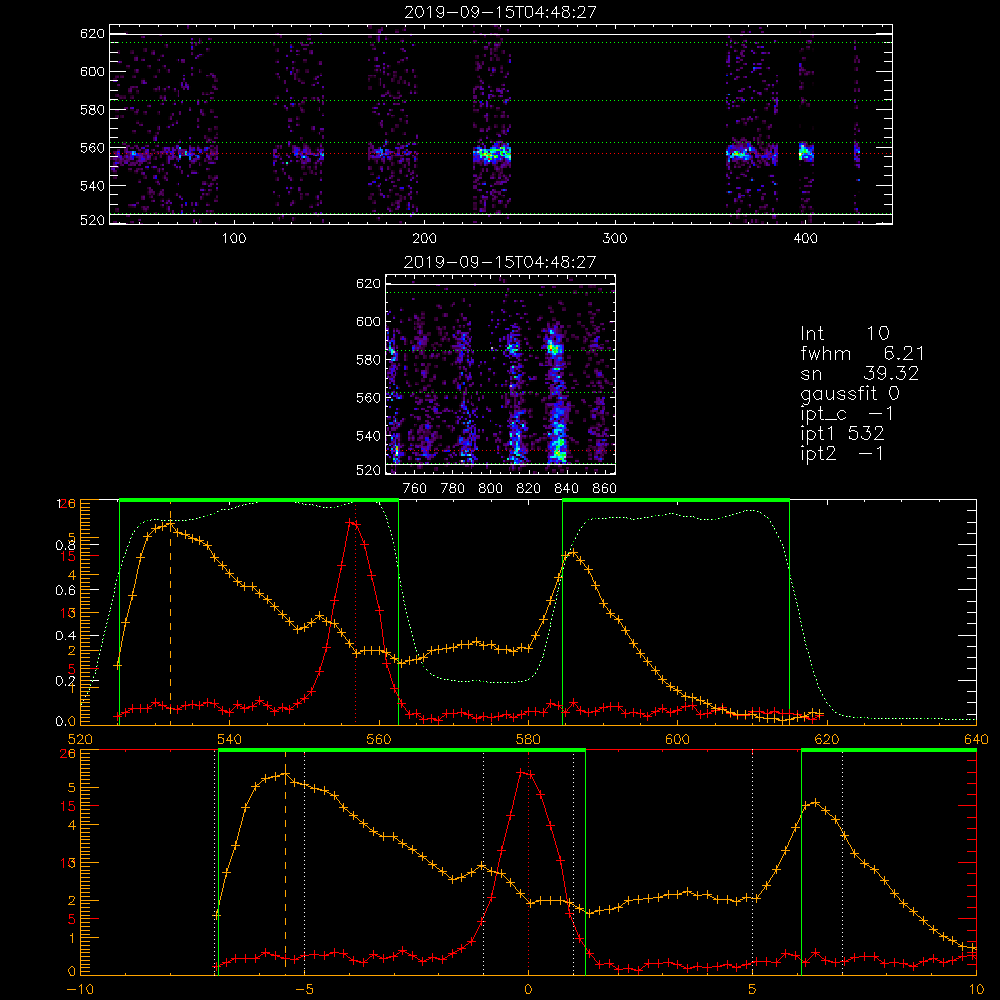Click the red curve peak in bottom plot
The image size is (1000, 1000).
click(x=524, y=772)
